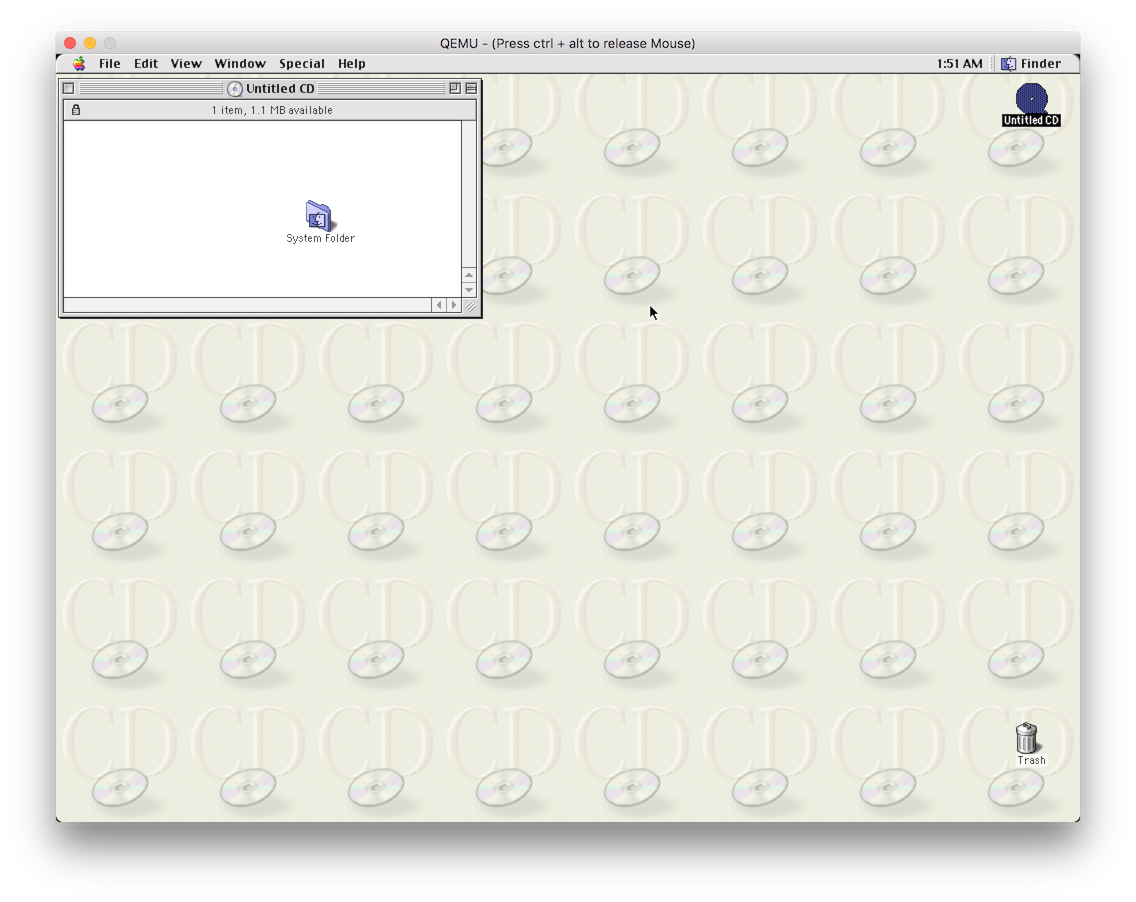Click the collapse box of Untitled CD window
Screen dimensions: 1136x902
[471, 88]
